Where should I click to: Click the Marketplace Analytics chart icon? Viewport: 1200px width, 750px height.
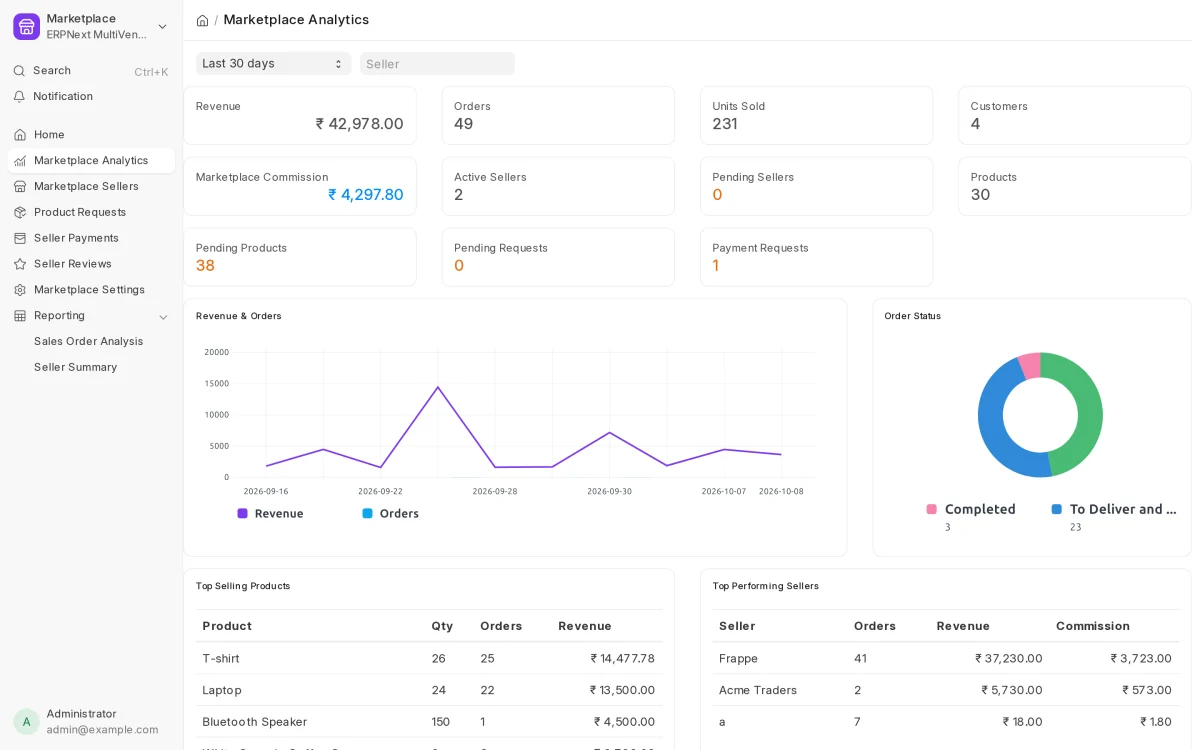point(20,161)
